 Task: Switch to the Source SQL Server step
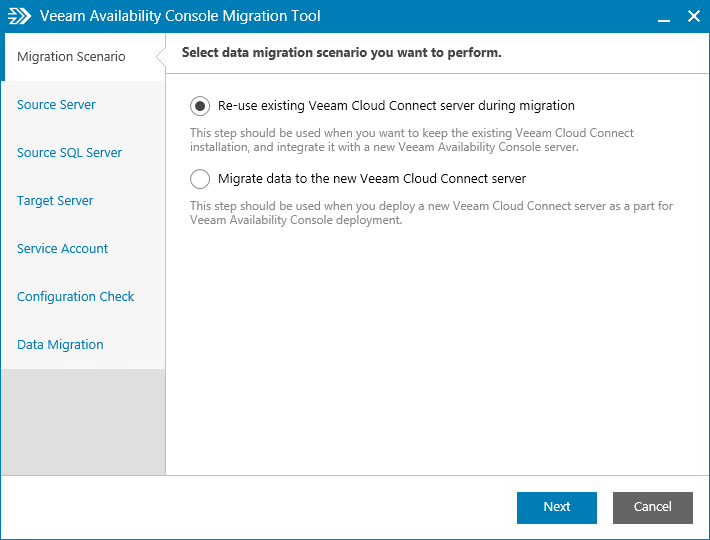click(69, 153)
